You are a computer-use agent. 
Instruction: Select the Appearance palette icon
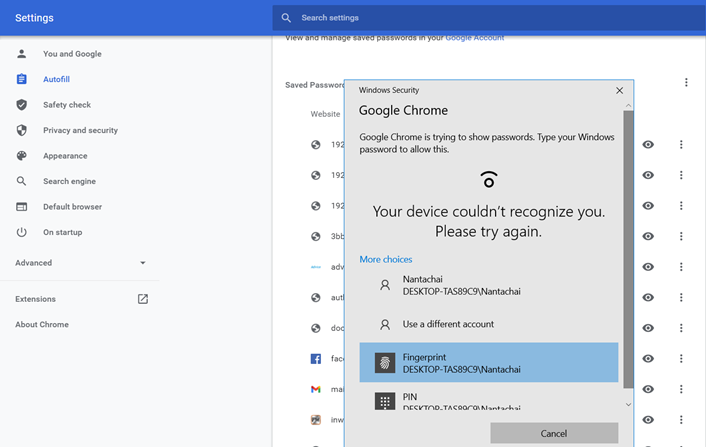pos(21,156)
